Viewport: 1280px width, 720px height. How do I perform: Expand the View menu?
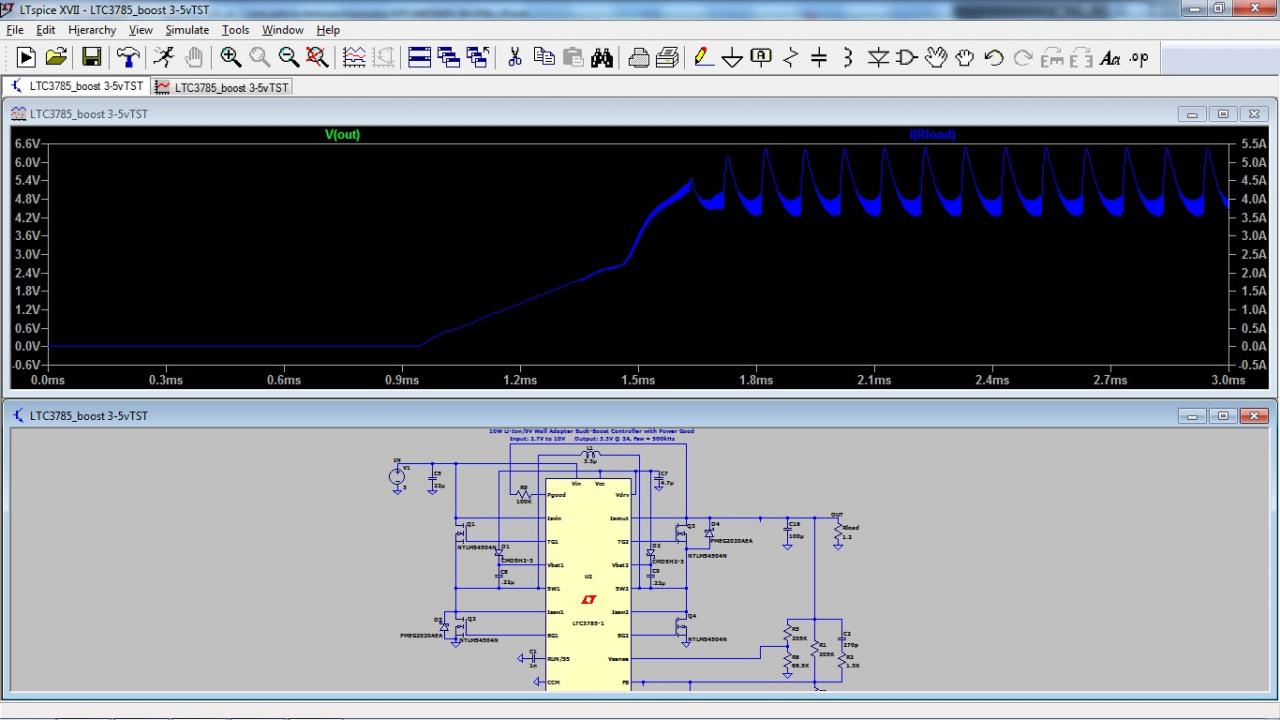tap(141, 30)
